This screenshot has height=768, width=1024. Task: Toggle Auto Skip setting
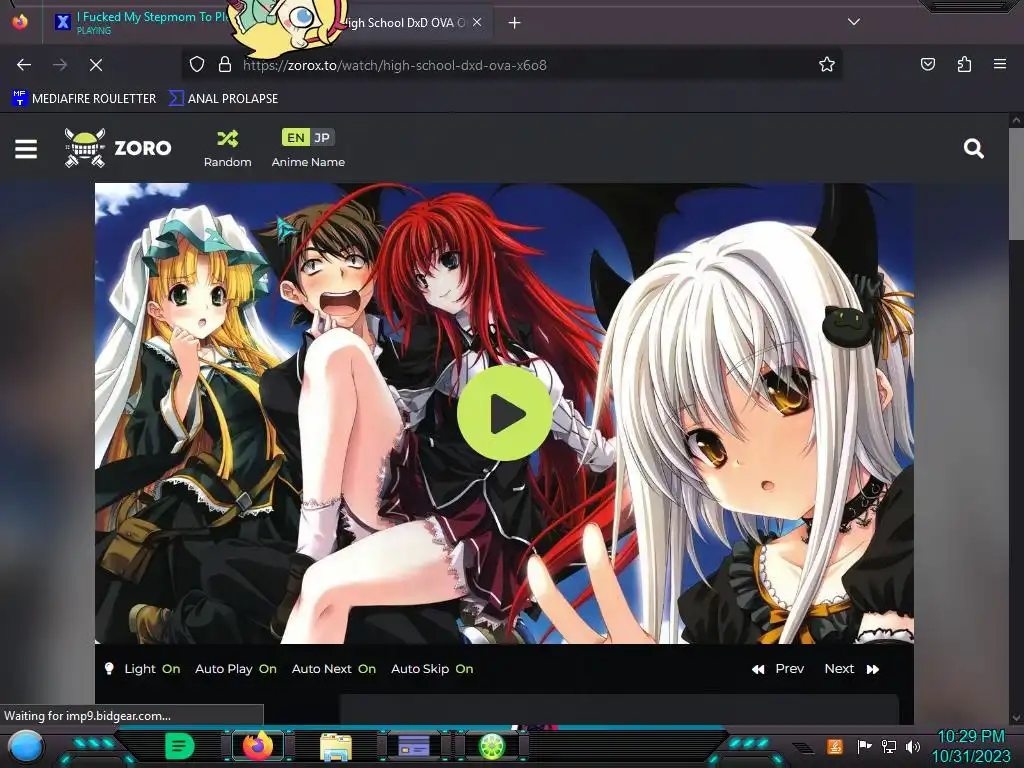click(432, 669)
